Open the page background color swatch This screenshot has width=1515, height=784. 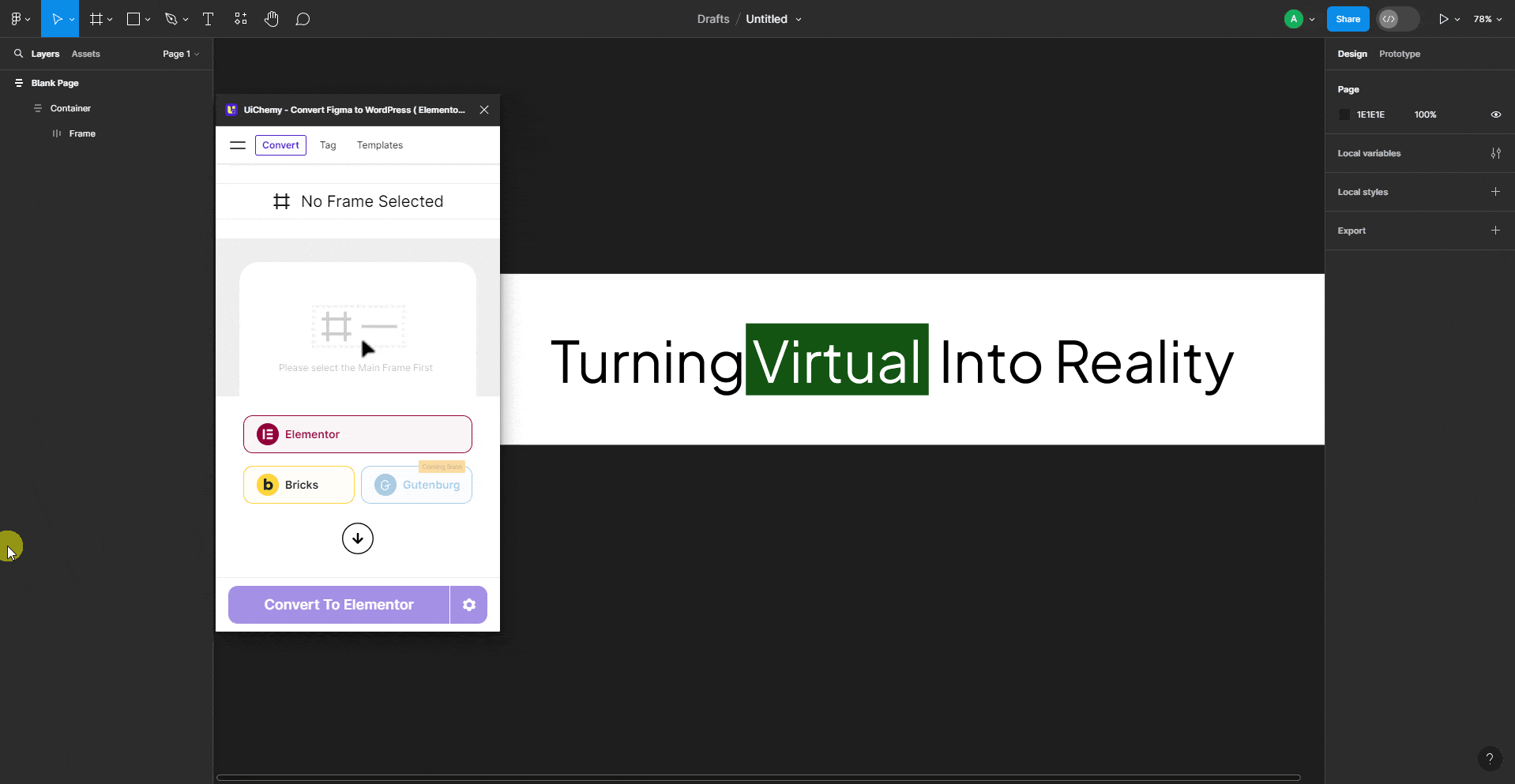[x=1344, y=114]
